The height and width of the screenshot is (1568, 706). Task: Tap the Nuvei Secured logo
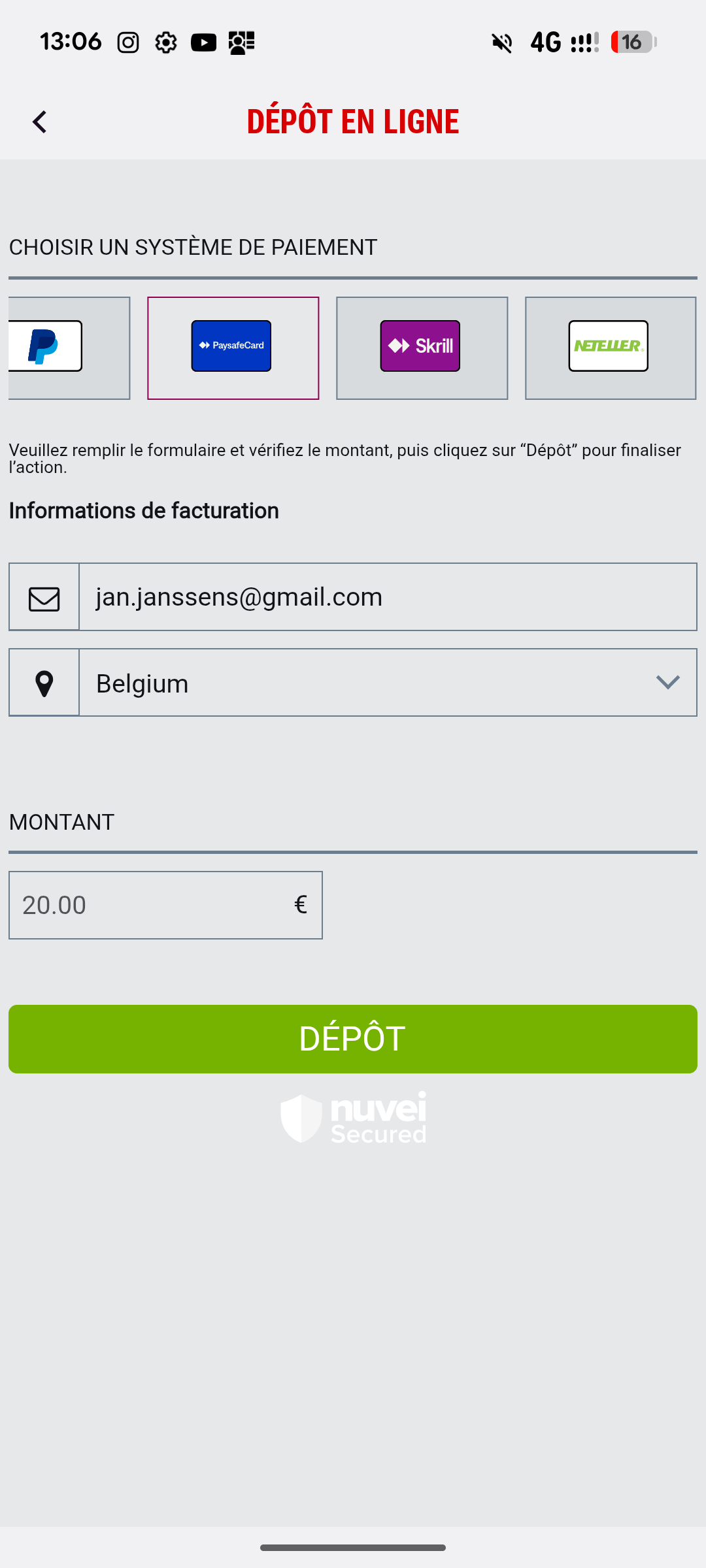pos(353,1118)
